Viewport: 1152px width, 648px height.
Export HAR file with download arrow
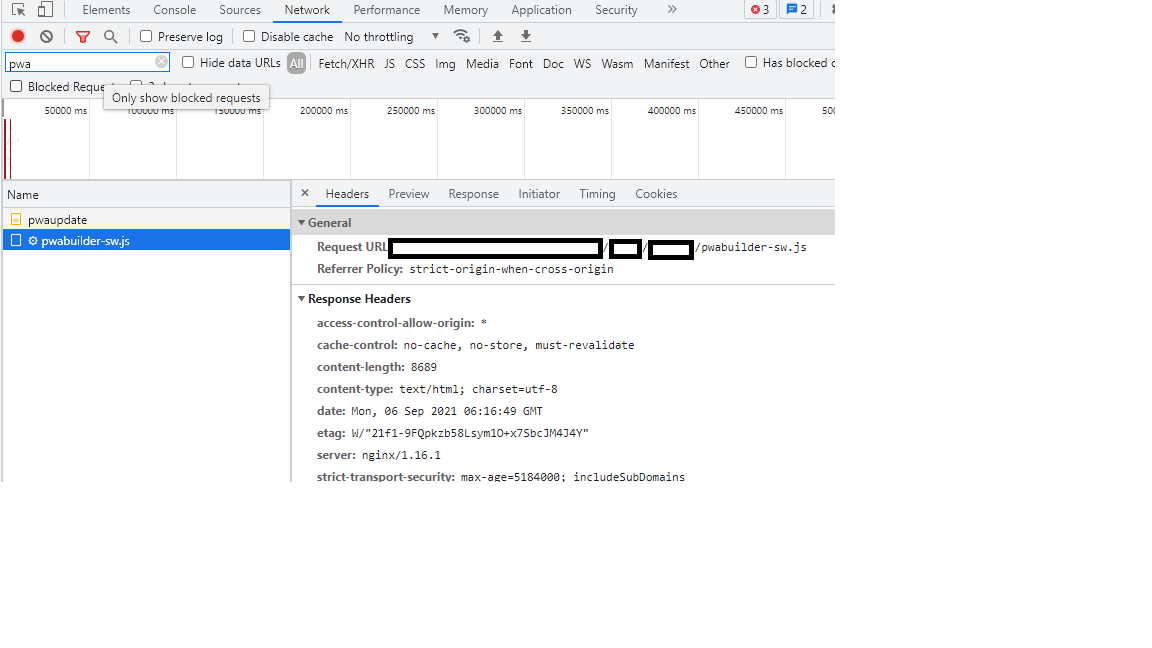(525, 35)
